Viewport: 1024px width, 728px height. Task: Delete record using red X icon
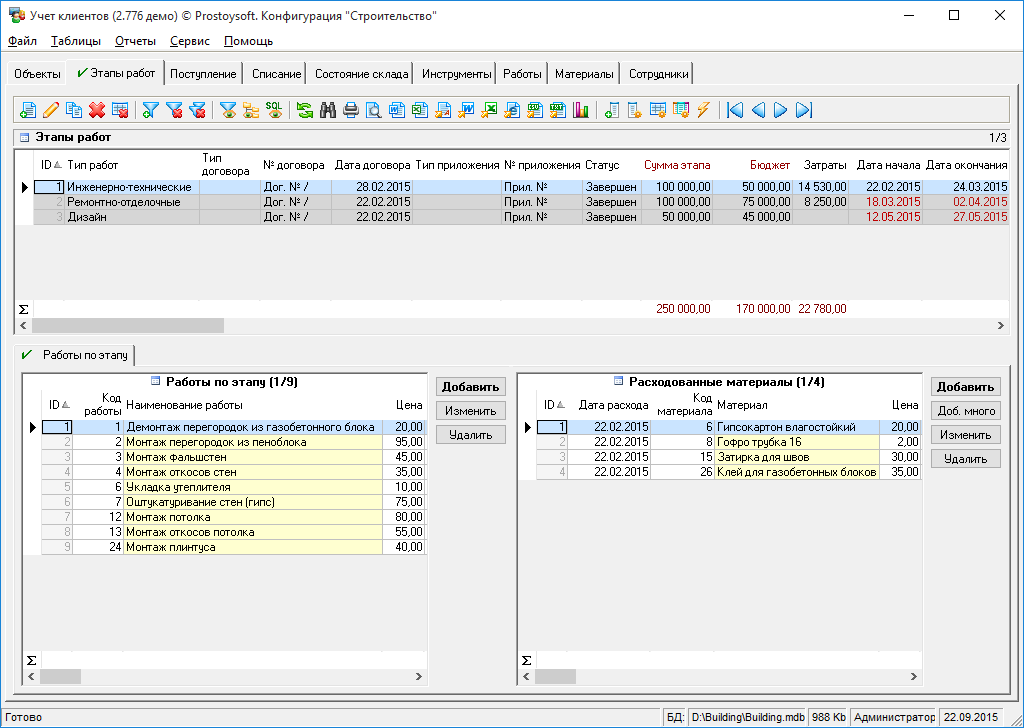(x=97, y=110)
